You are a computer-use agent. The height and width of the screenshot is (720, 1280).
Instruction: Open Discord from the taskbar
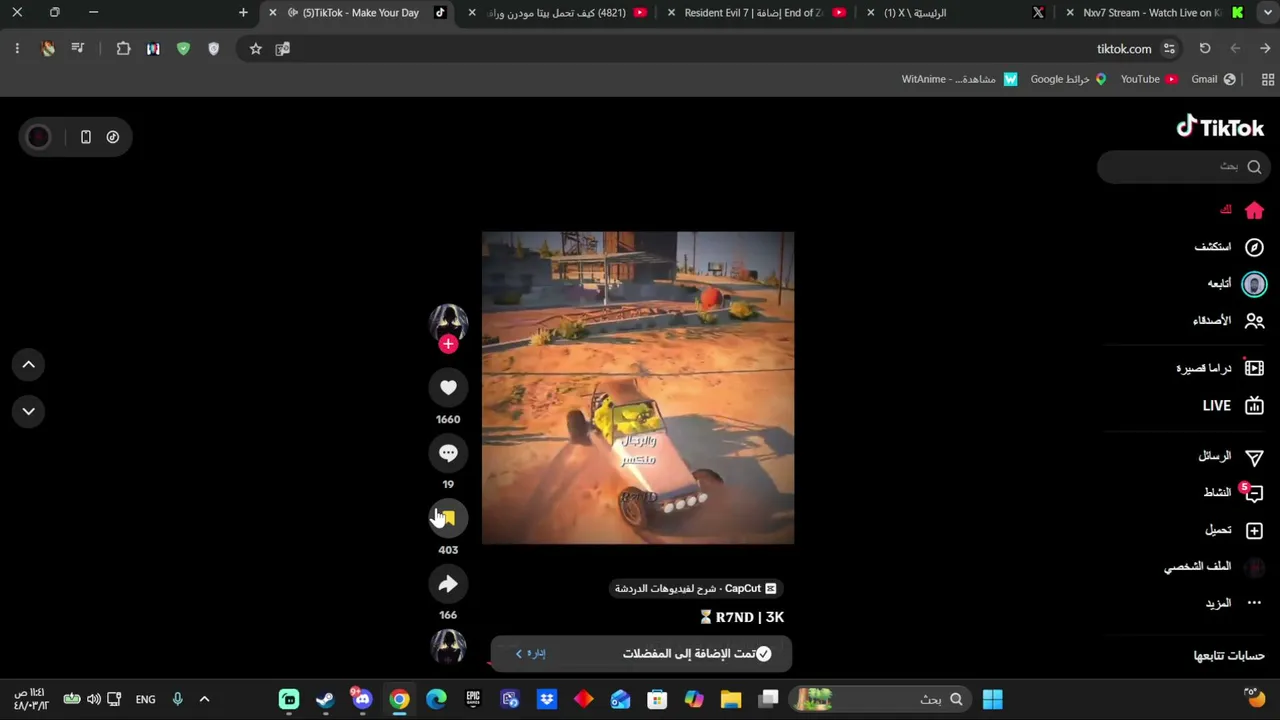(362, 699)
